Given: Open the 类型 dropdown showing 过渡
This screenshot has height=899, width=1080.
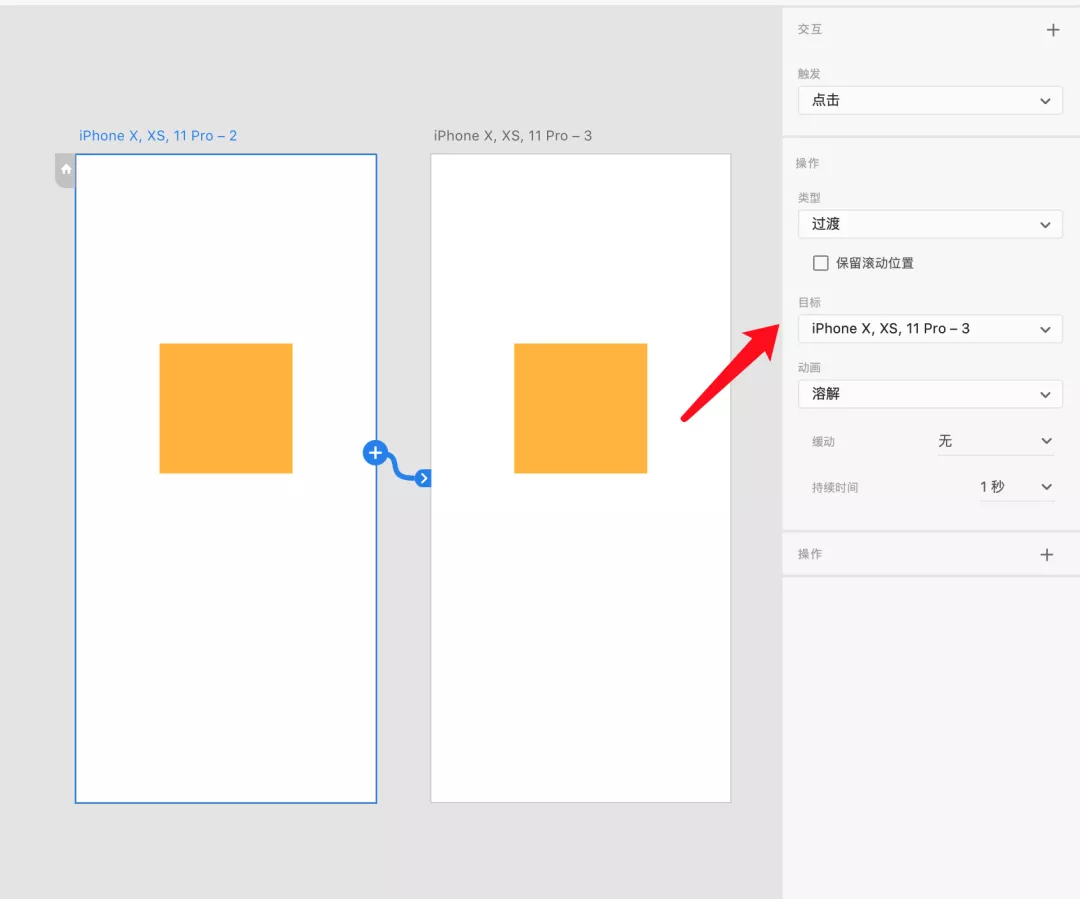Looking at the screenshot, I should [930, 224].
